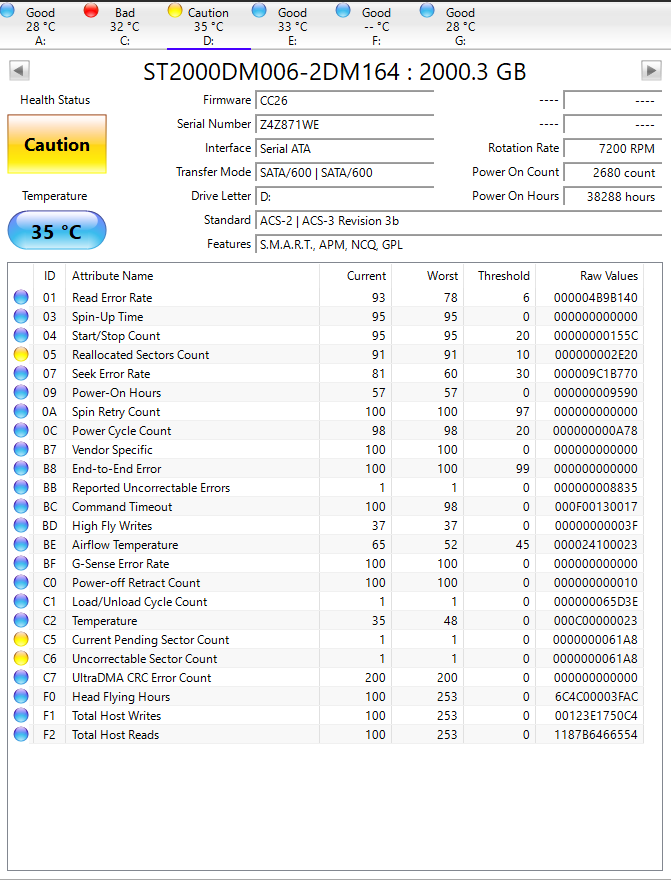671x880 pixels.
Task: Click the ID column header
Action: click(49, 276)
